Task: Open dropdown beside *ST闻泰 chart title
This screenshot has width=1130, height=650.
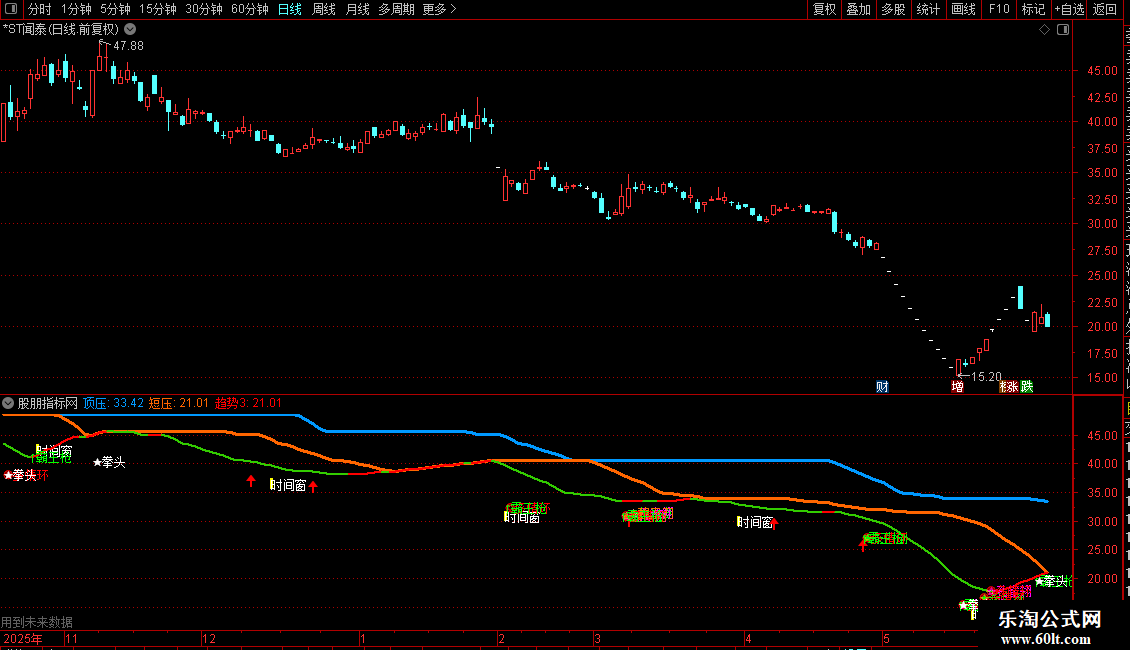Action: tap(130, 30)
